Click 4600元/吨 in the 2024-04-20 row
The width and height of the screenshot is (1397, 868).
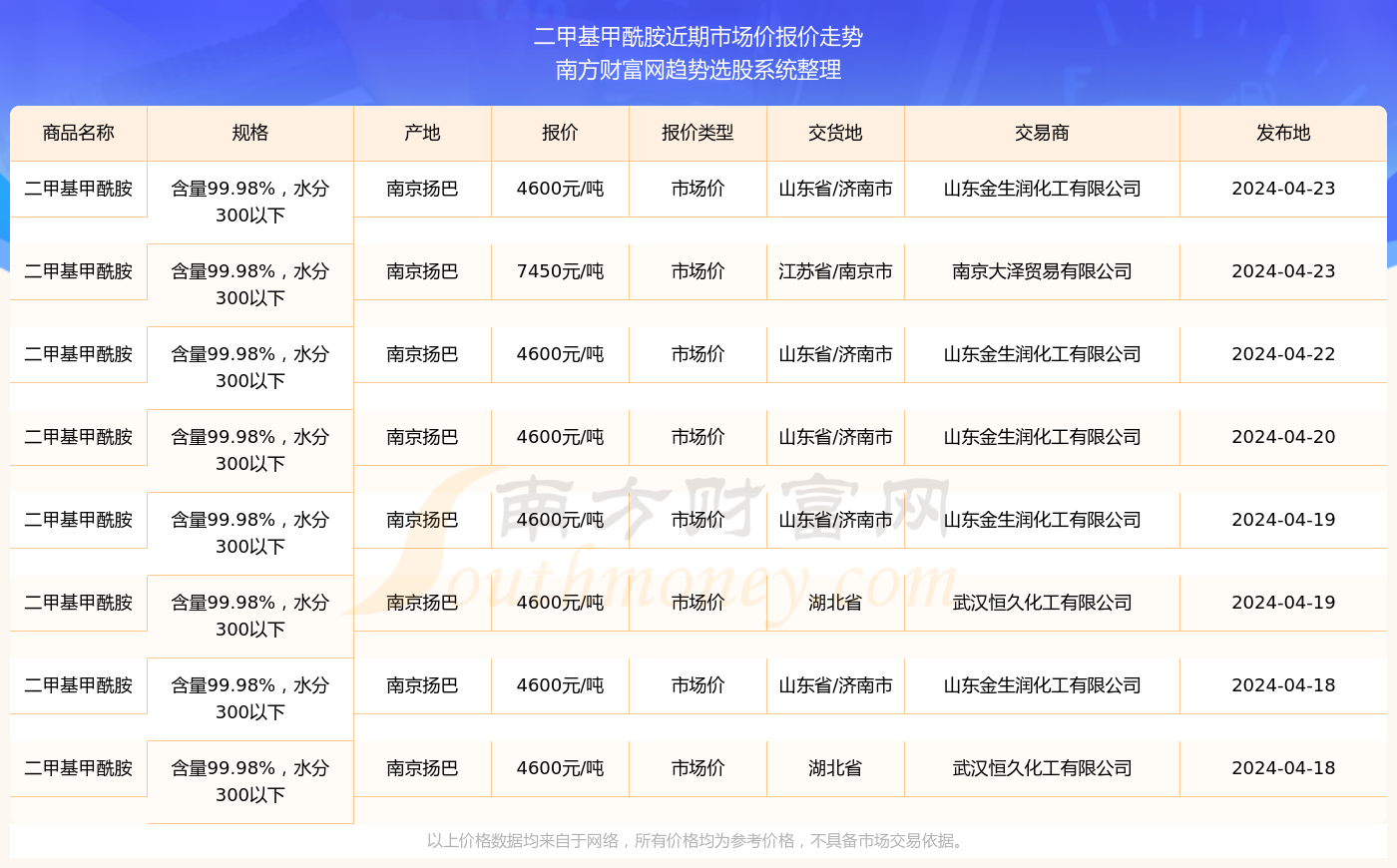point(560,437)
